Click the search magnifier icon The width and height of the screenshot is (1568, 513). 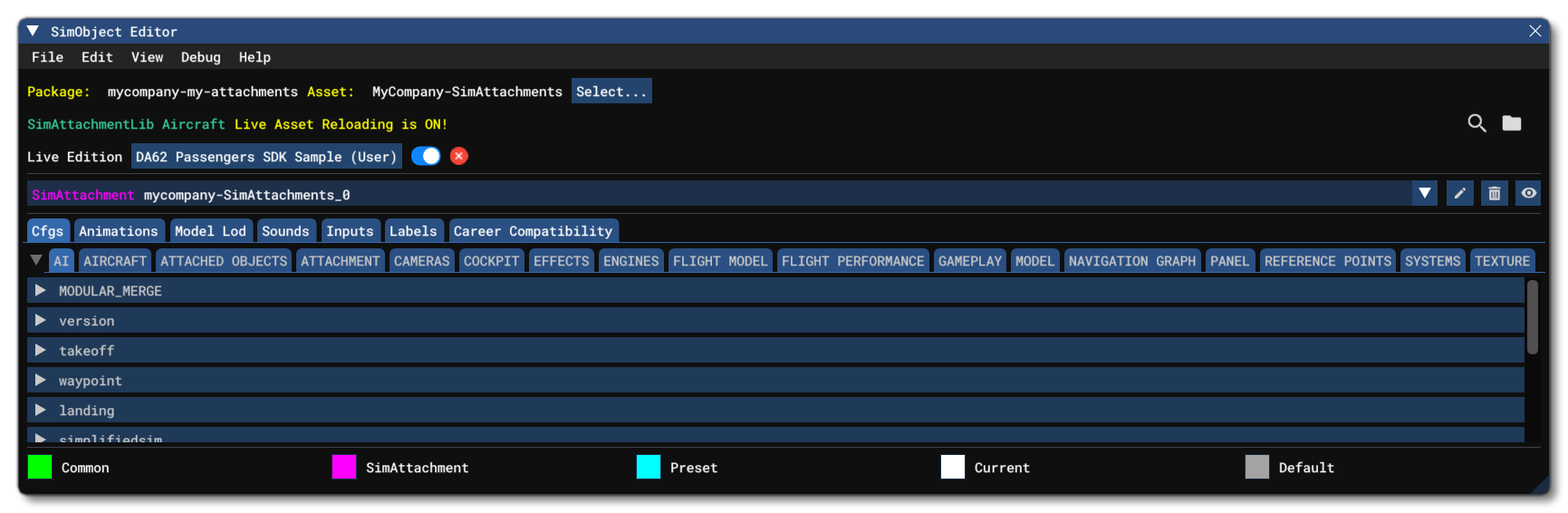click(1477, 123)
